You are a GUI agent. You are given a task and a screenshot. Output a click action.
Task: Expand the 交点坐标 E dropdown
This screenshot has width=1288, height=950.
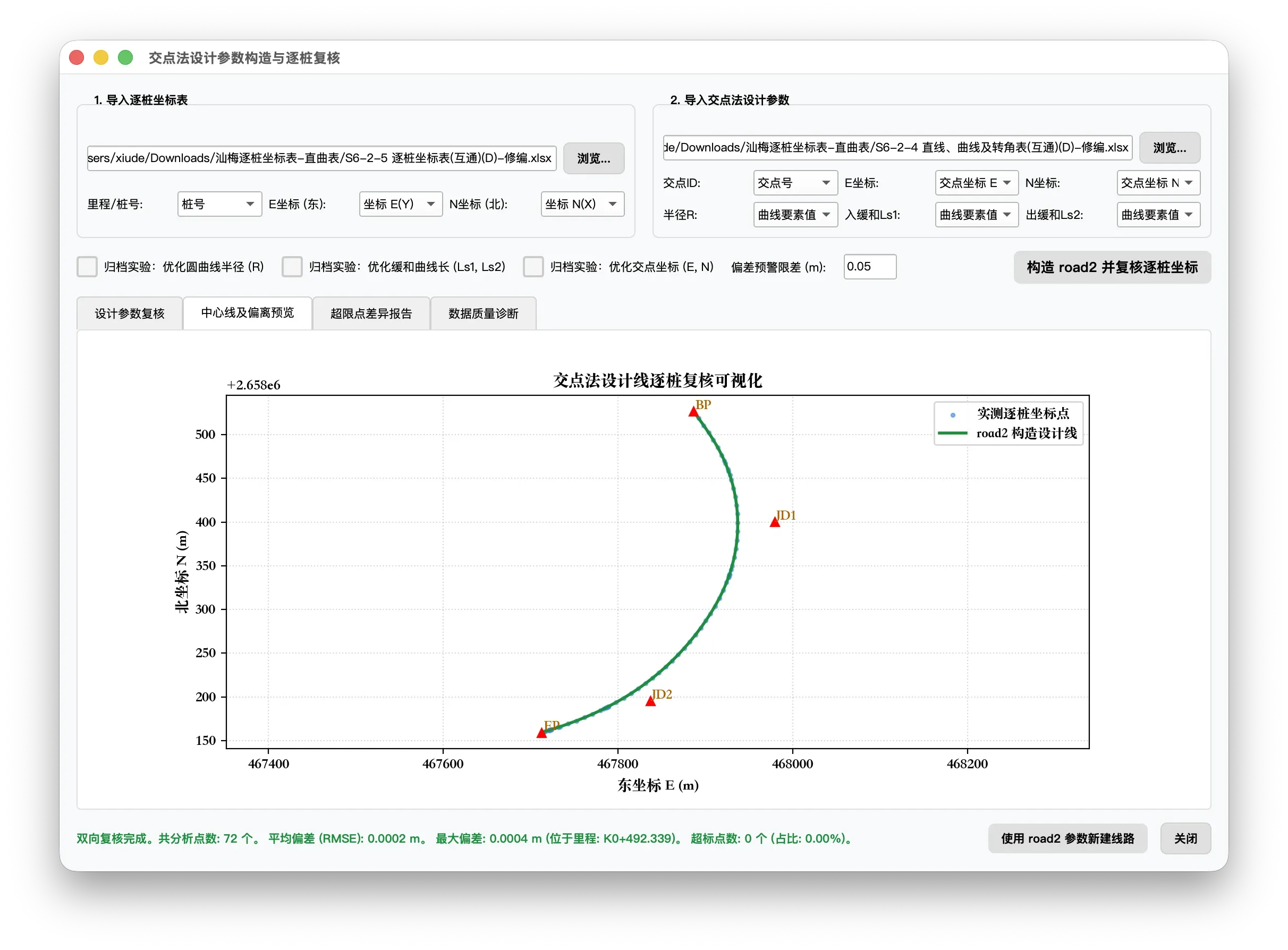[x=977, y=183]
